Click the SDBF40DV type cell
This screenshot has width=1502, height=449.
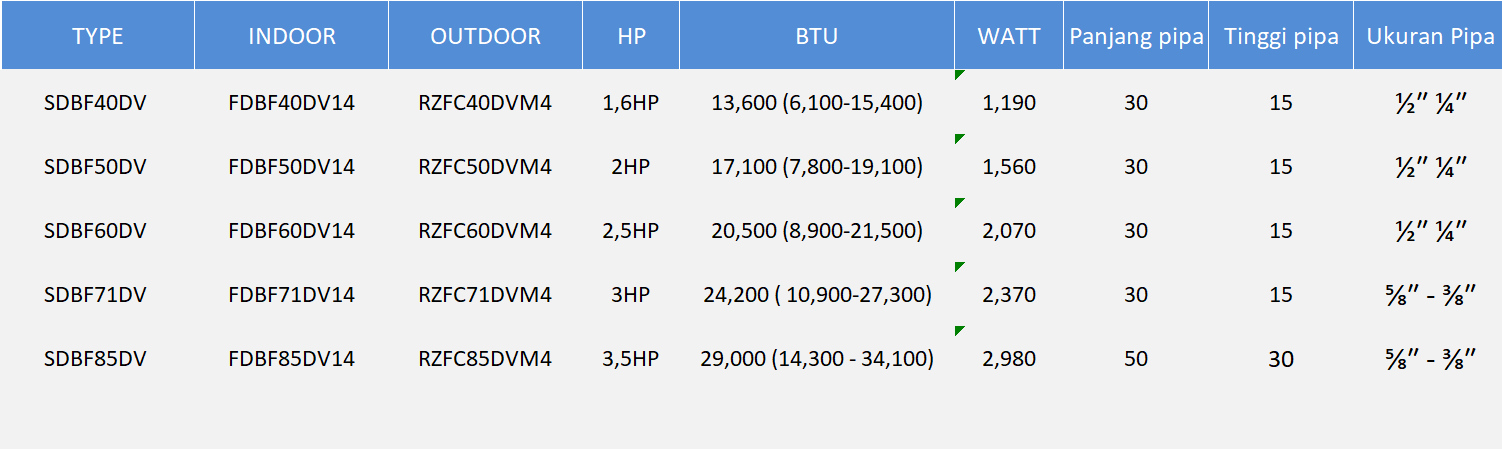click(96, 103)
